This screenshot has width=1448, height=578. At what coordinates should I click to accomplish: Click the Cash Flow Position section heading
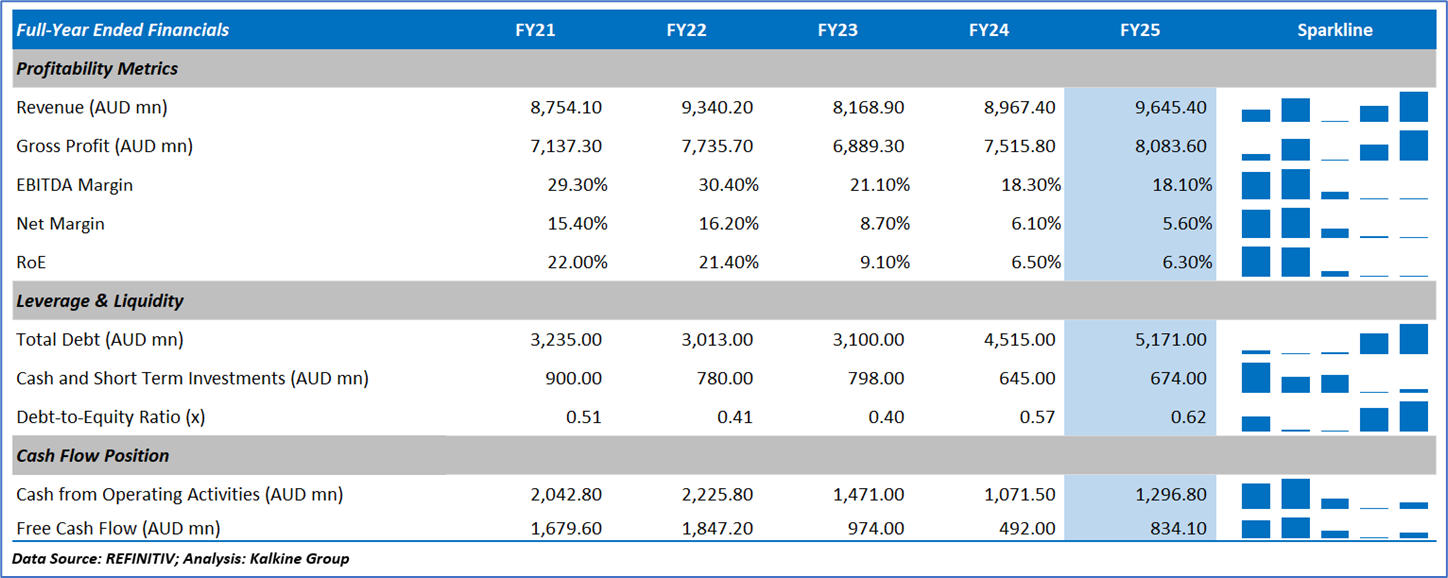pos(93,456)
